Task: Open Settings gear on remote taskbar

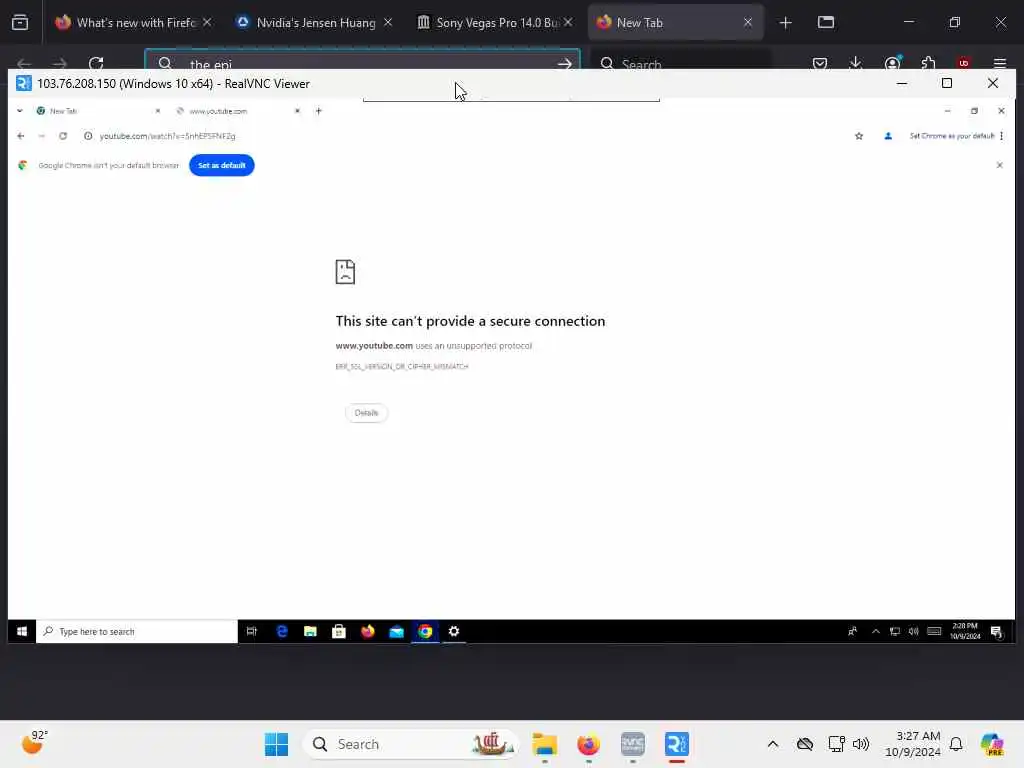Action: tap(454, 632)
